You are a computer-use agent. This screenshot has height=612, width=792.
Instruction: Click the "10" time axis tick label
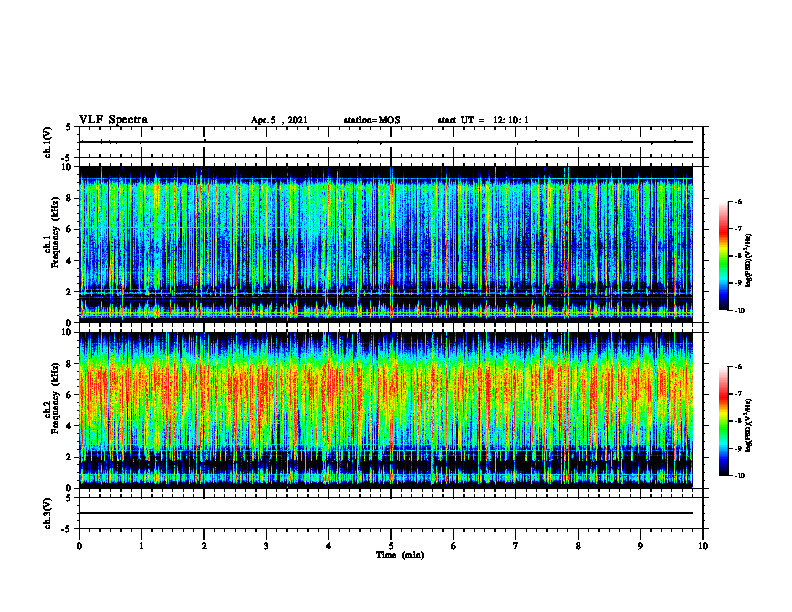703,546
